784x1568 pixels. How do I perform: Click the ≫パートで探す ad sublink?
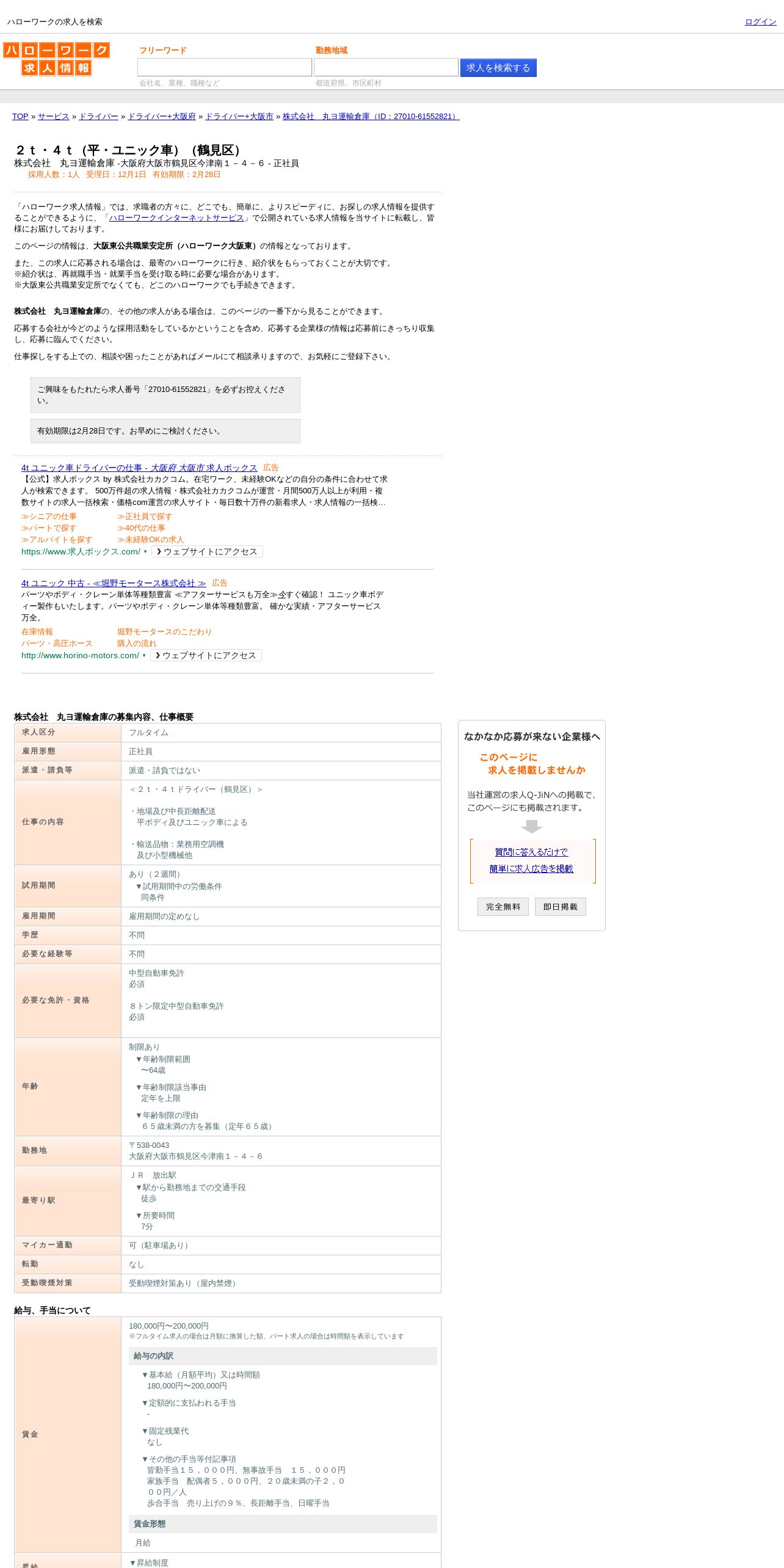tap(49, 528)
